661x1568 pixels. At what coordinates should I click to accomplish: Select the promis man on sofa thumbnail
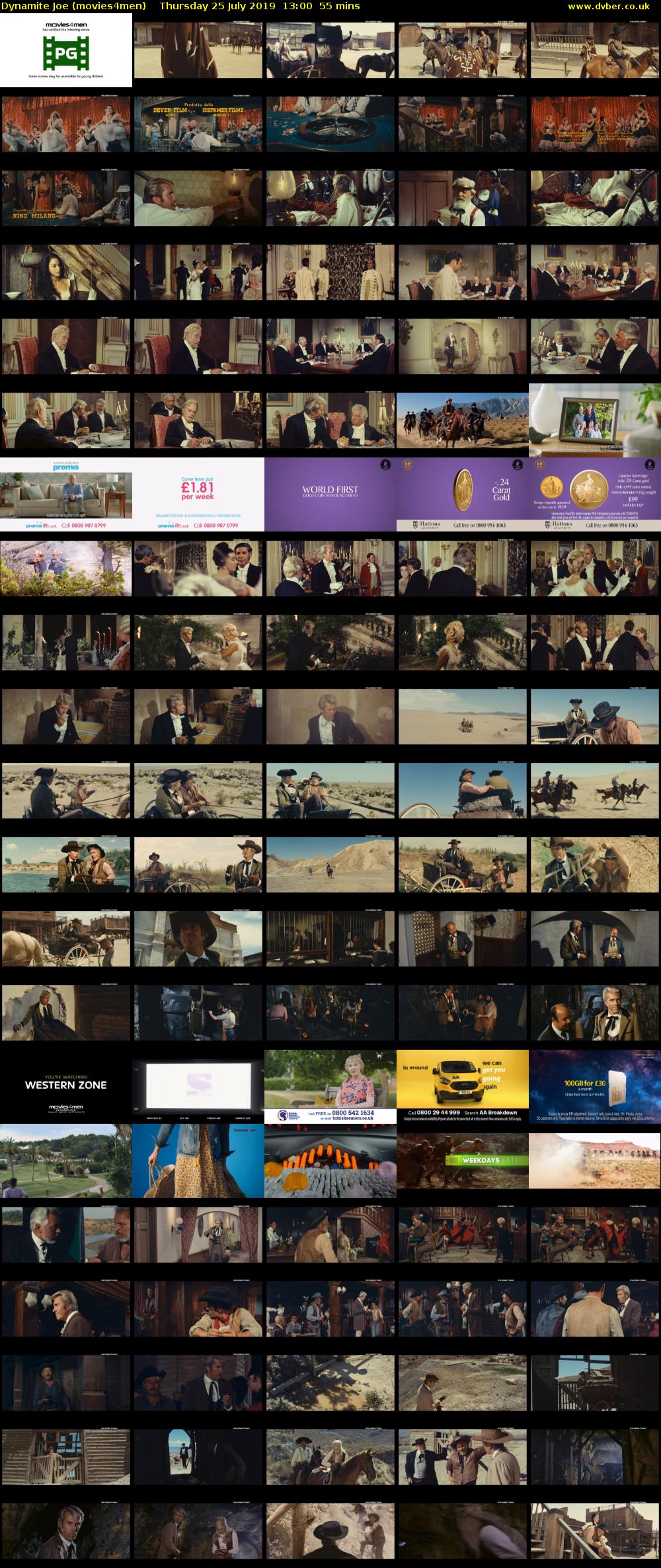66,494
